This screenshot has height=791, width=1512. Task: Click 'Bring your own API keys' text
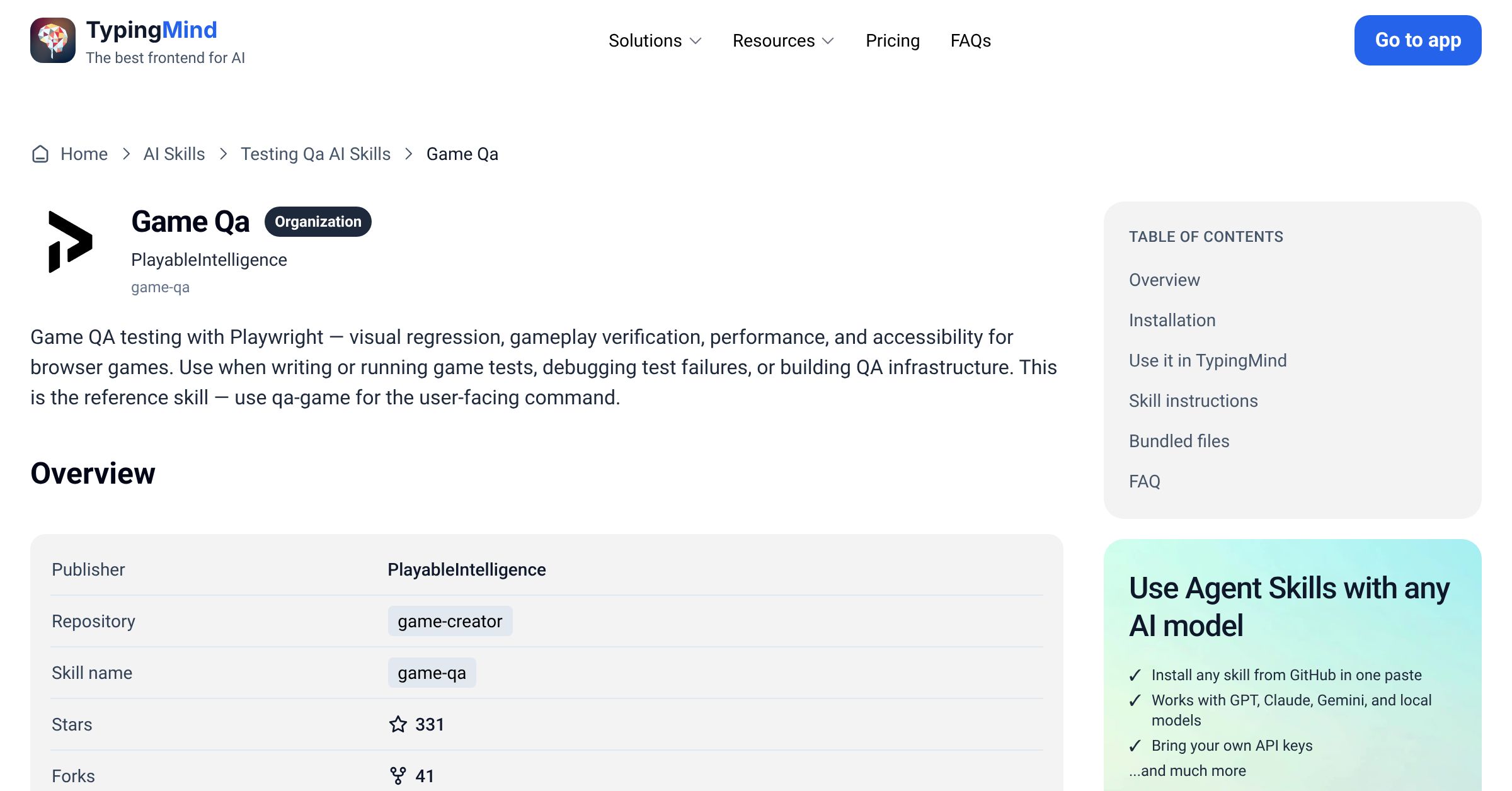click(1232, 746)
